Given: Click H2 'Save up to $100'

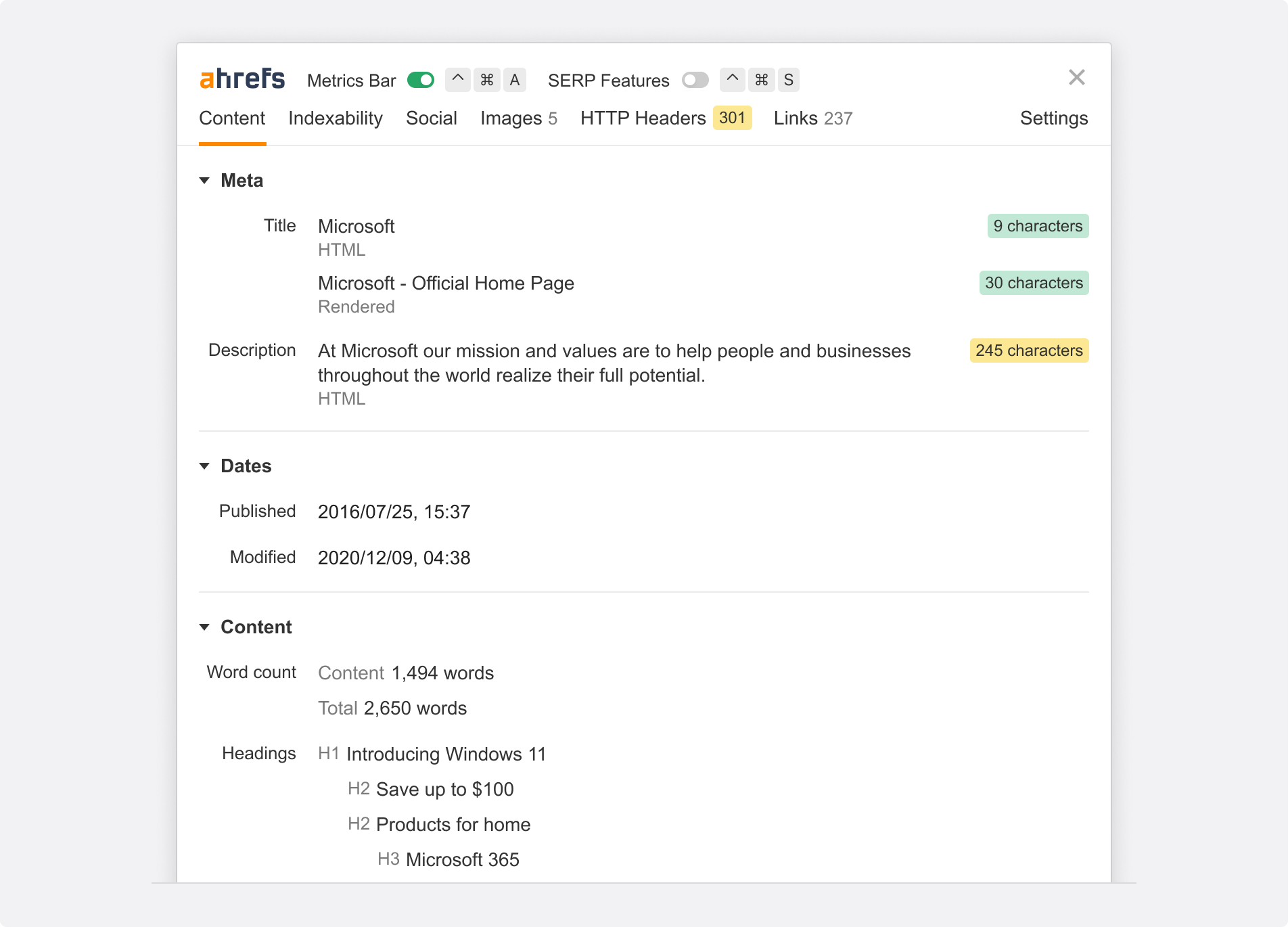Looking at the screenshot, I should (445, 790).
